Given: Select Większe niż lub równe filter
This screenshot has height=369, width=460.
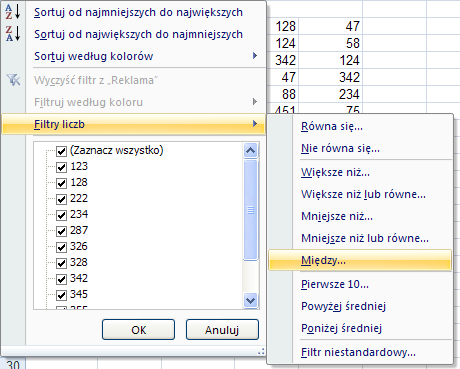Looking at the screenshot, I should pyautogui.click(x=360, y=194).
